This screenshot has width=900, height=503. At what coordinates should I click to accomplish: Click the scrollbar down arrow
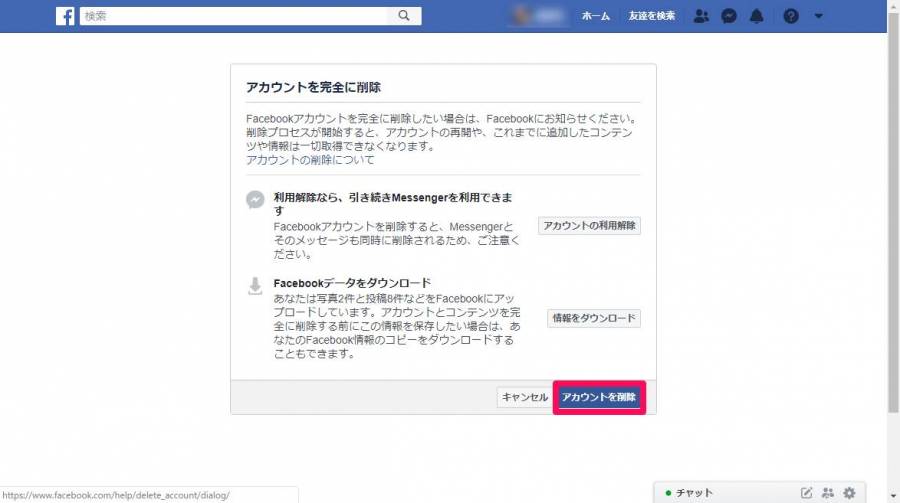(x=893, y=496)
